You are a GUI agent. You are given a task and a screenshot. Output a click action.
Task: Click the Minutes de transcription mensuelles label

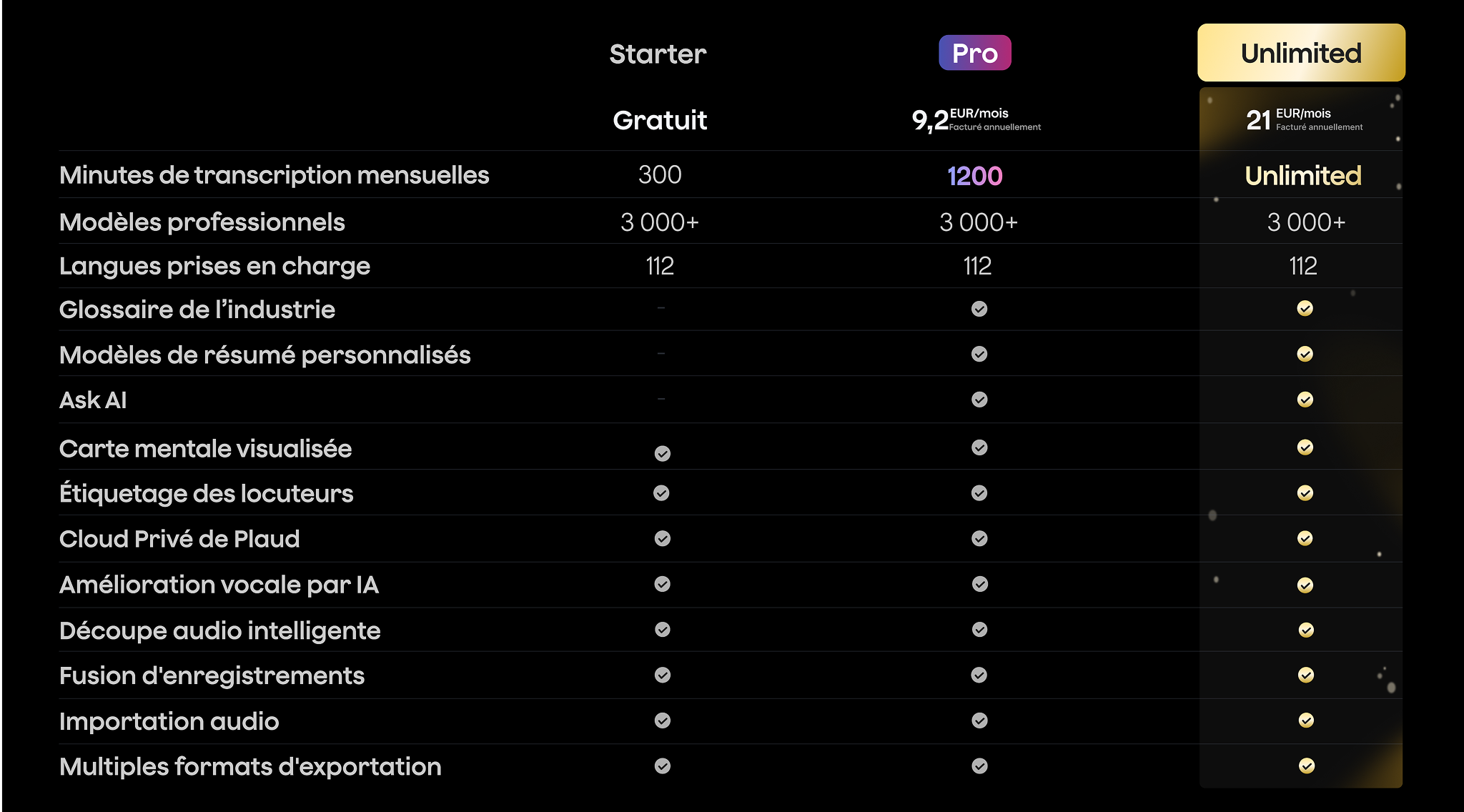click(274, 175)
